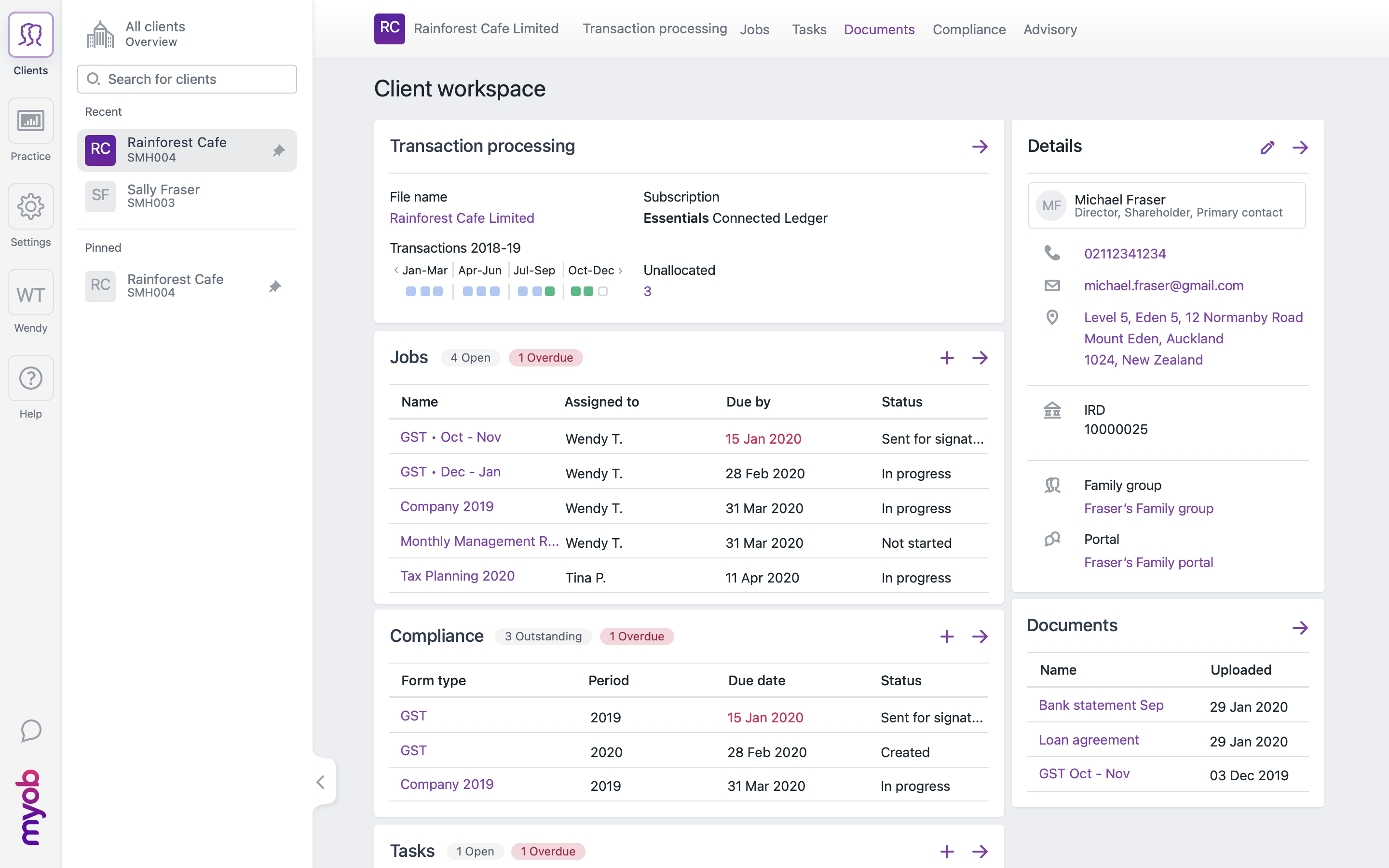This screenshot has height=868, width=1389.
Task: Click Compliance 3 Outstanding badge
Action: (543, 636)
